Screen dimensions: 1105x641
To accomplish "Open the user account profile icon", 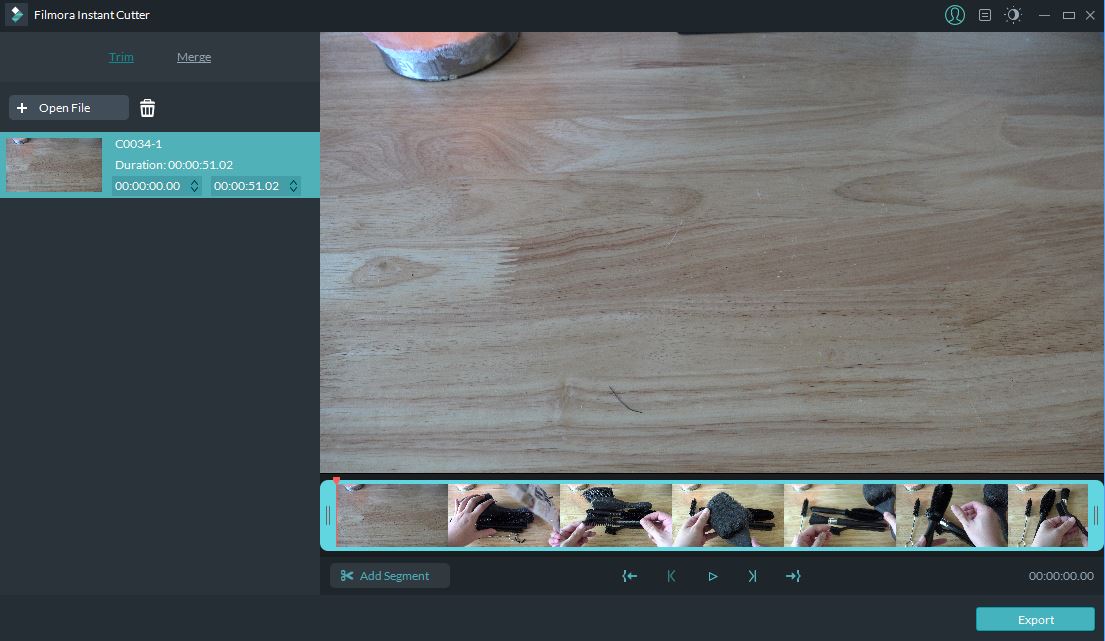I will (x=954, y=15).
